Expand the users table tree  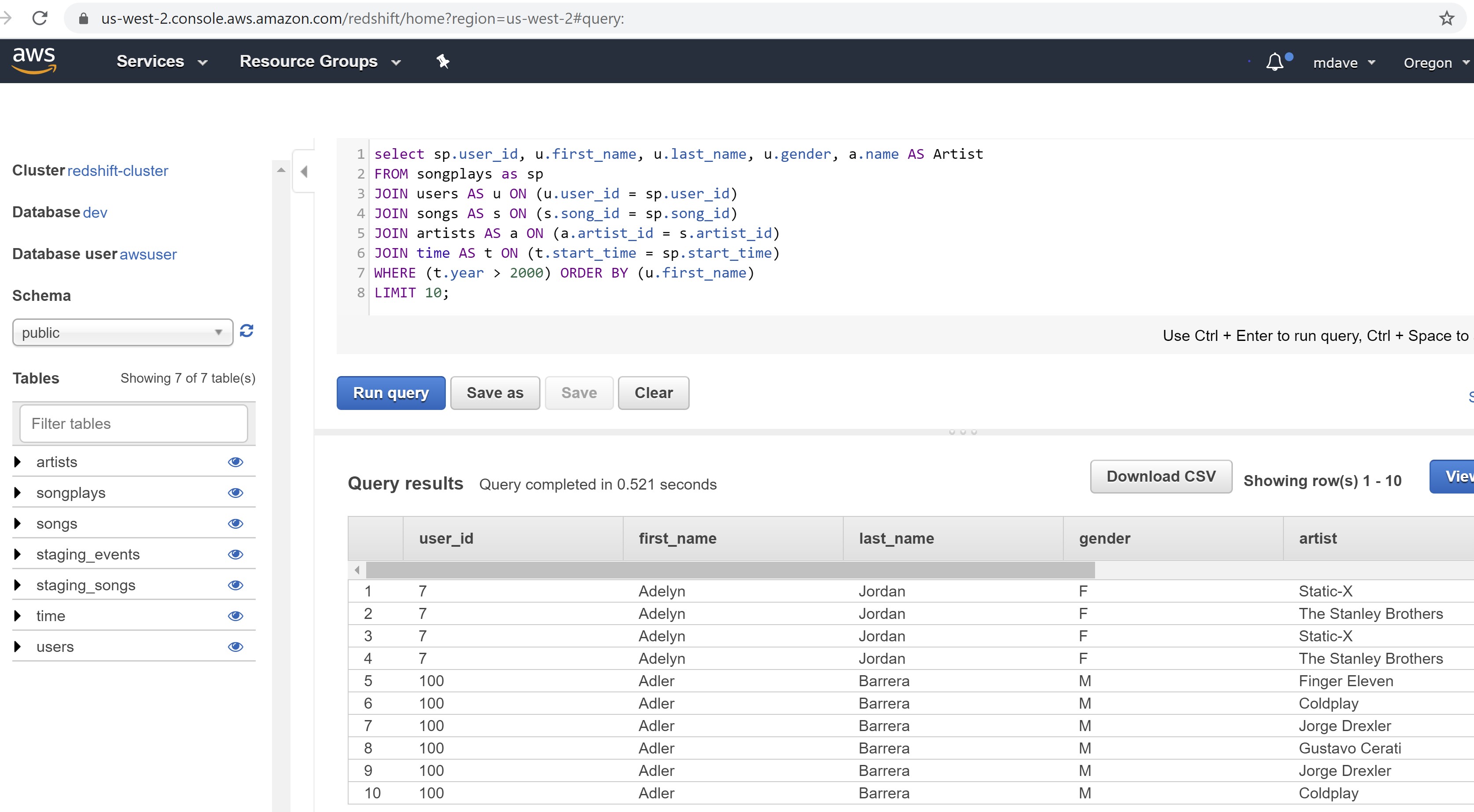coord(17,646)
